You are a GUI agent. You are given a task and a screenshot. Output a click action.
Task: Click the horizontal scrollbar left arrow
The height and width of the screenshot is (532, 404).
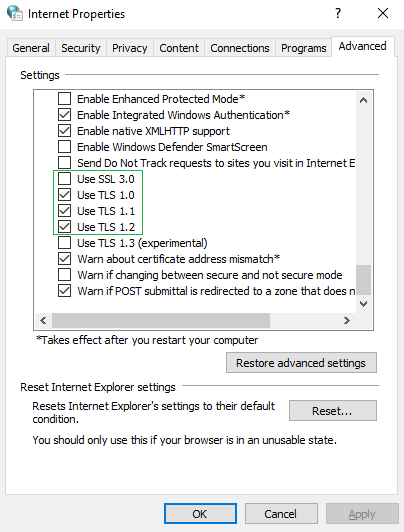pyautogui.click(x=43, y=321)
